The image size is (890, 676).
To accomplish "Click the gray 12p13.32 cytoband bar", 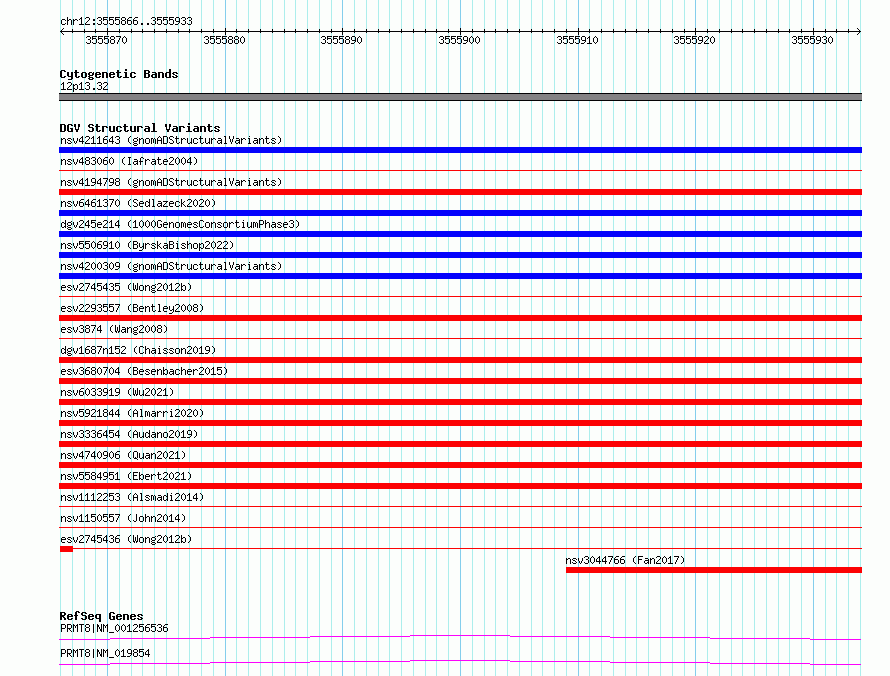I will click(x=460, y=97).
